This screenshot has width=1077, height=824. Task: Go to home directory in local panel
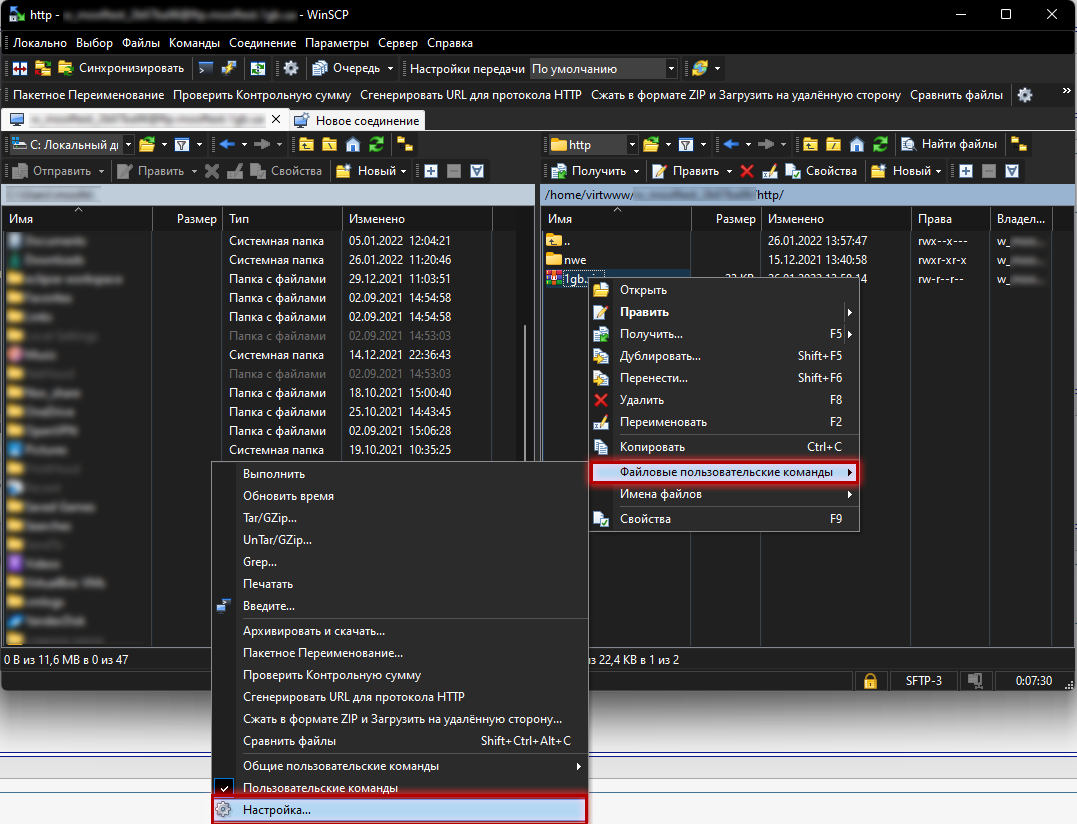pos(353,145)
